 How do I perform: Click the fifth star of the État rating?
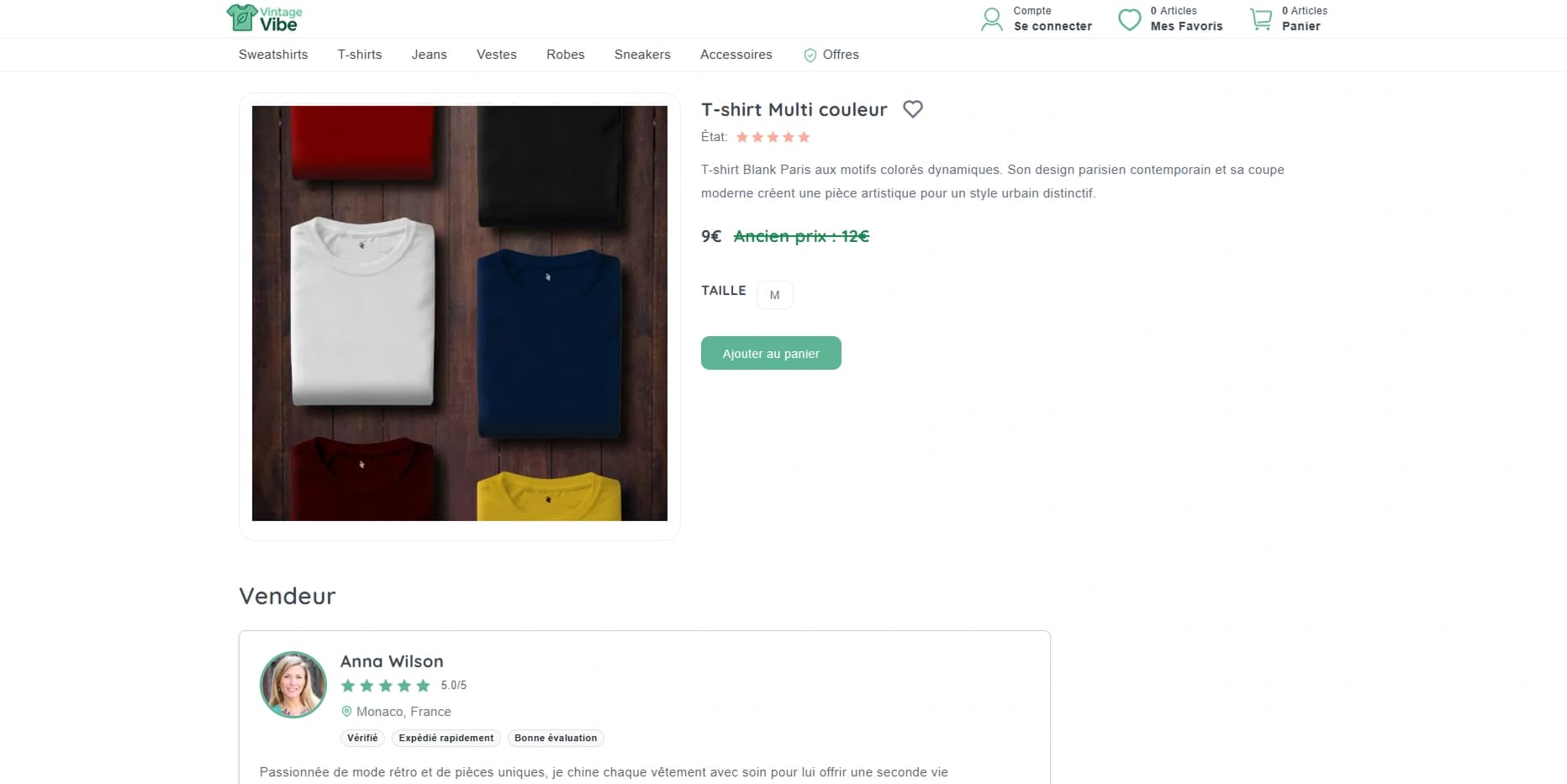coord(803,137)
